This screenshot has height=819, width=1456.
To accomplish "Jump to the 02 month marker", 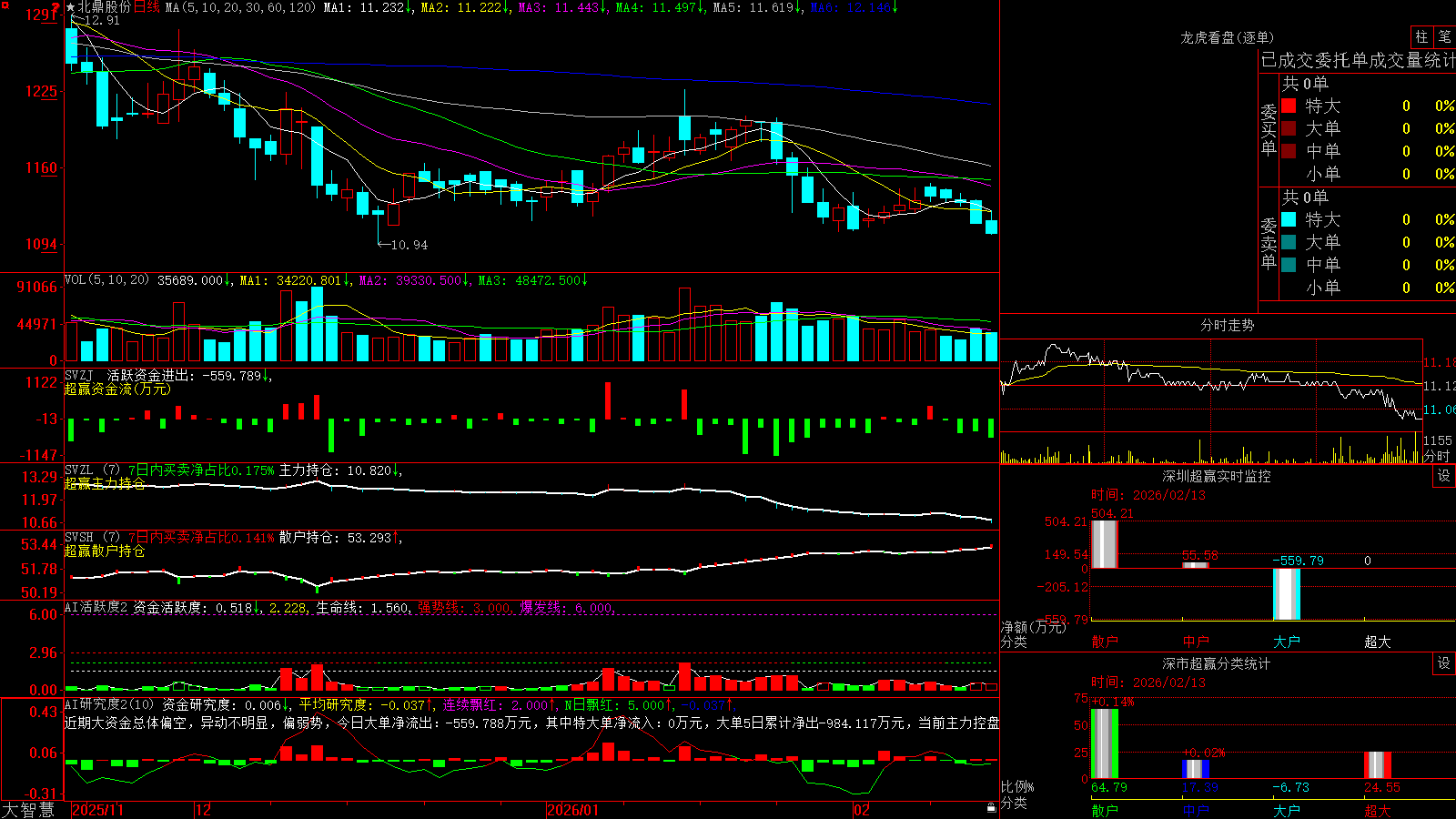I will 861,810.
